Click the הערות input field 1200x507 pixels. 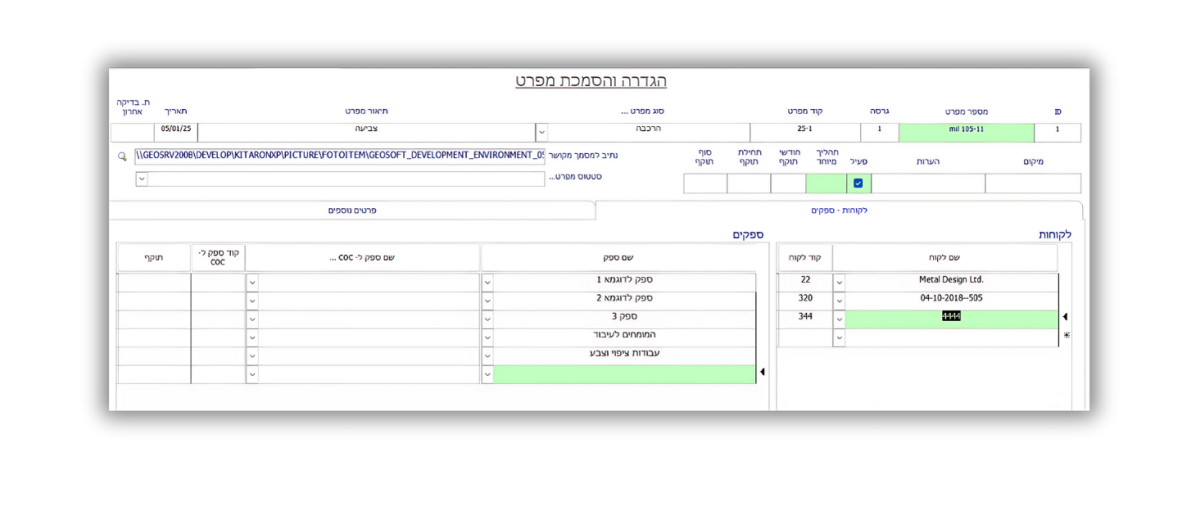coord(928,183)
